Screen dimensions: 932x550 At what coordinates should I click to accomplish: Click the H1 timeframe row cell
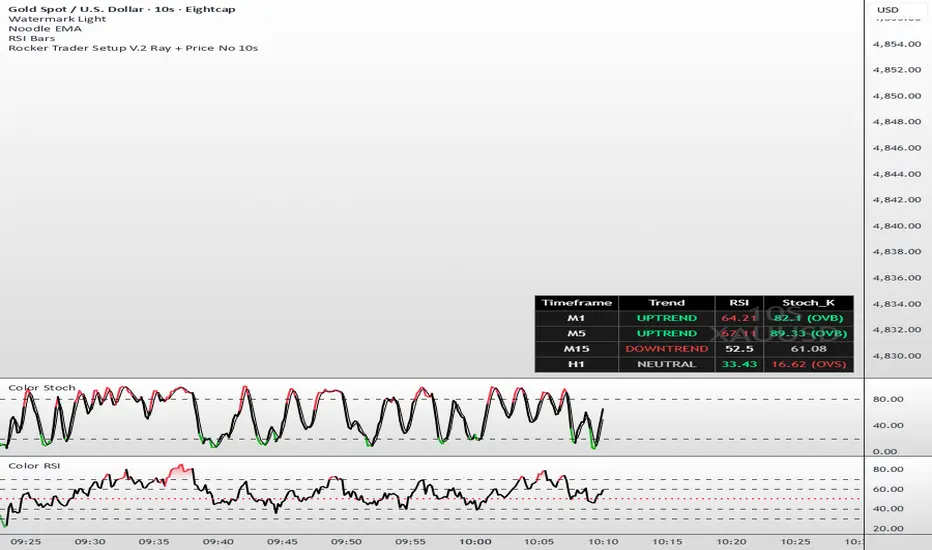click(x=577, y=364)
